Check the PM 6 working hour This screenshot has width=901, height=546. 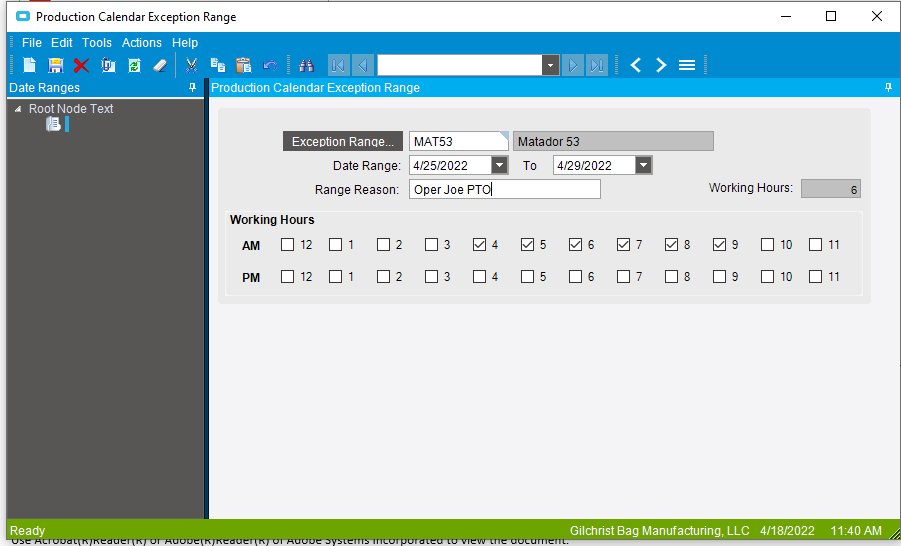click(575, 277)
